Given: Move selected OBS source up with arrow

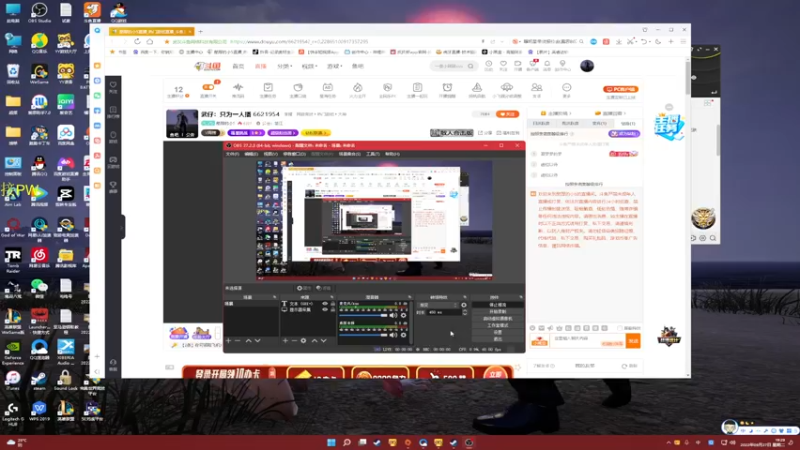Looking at the screenshot, I should point(314,340).
